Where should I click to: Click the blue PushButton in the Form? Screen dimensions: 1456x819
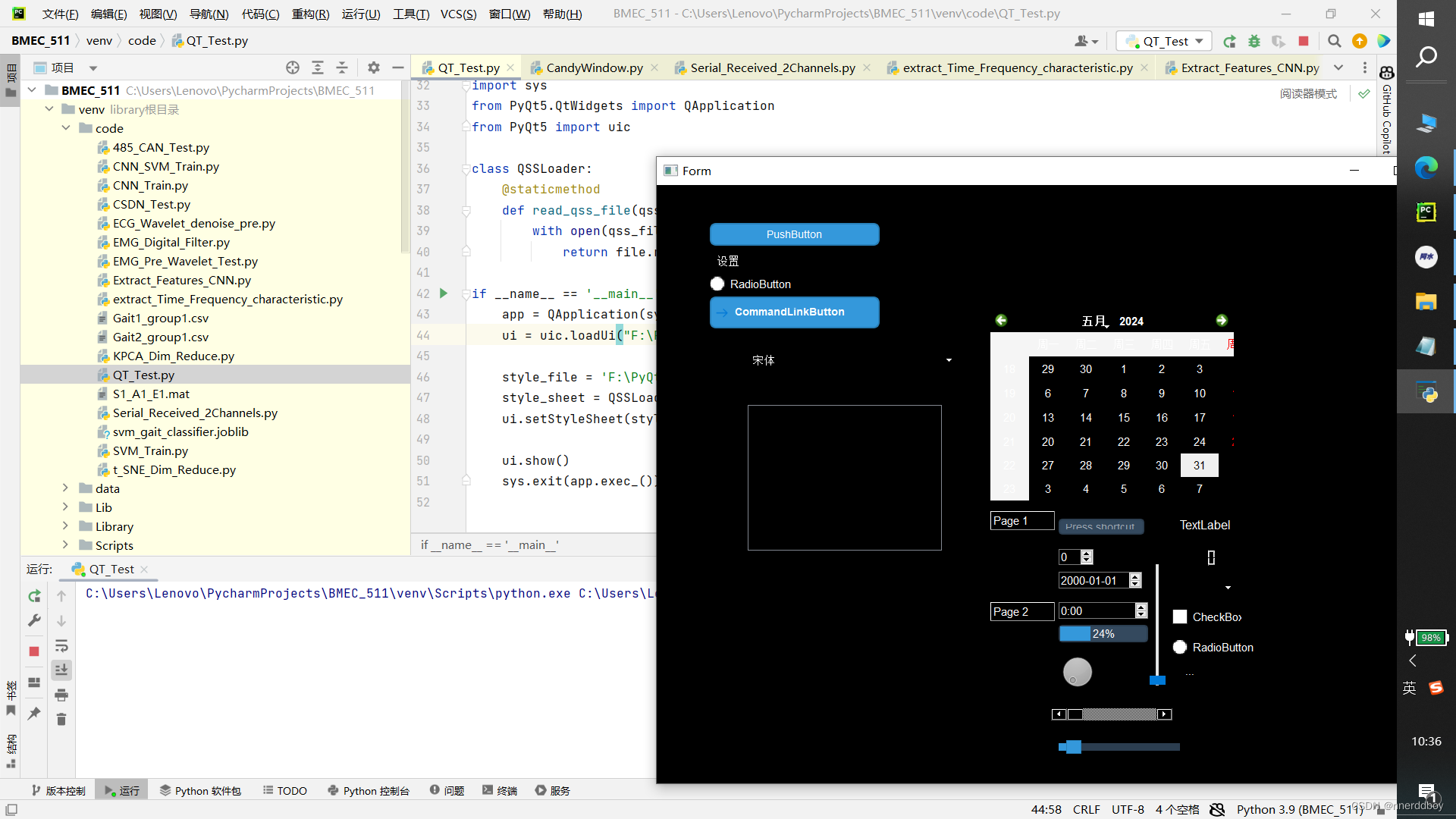coord(794,234)
